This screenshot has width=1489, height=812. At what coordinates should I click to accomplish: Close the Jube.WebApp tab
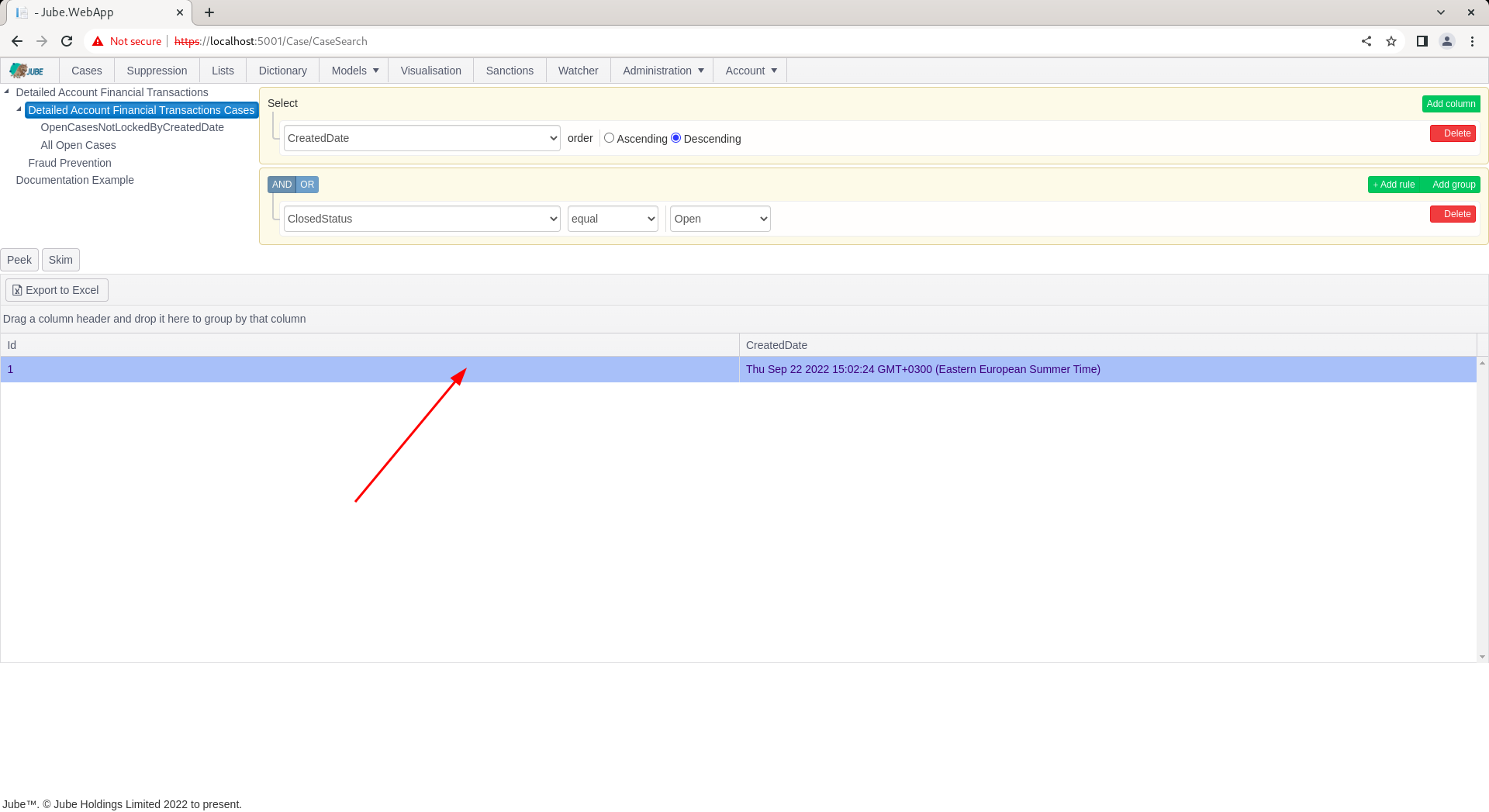(x=180, y=12)
